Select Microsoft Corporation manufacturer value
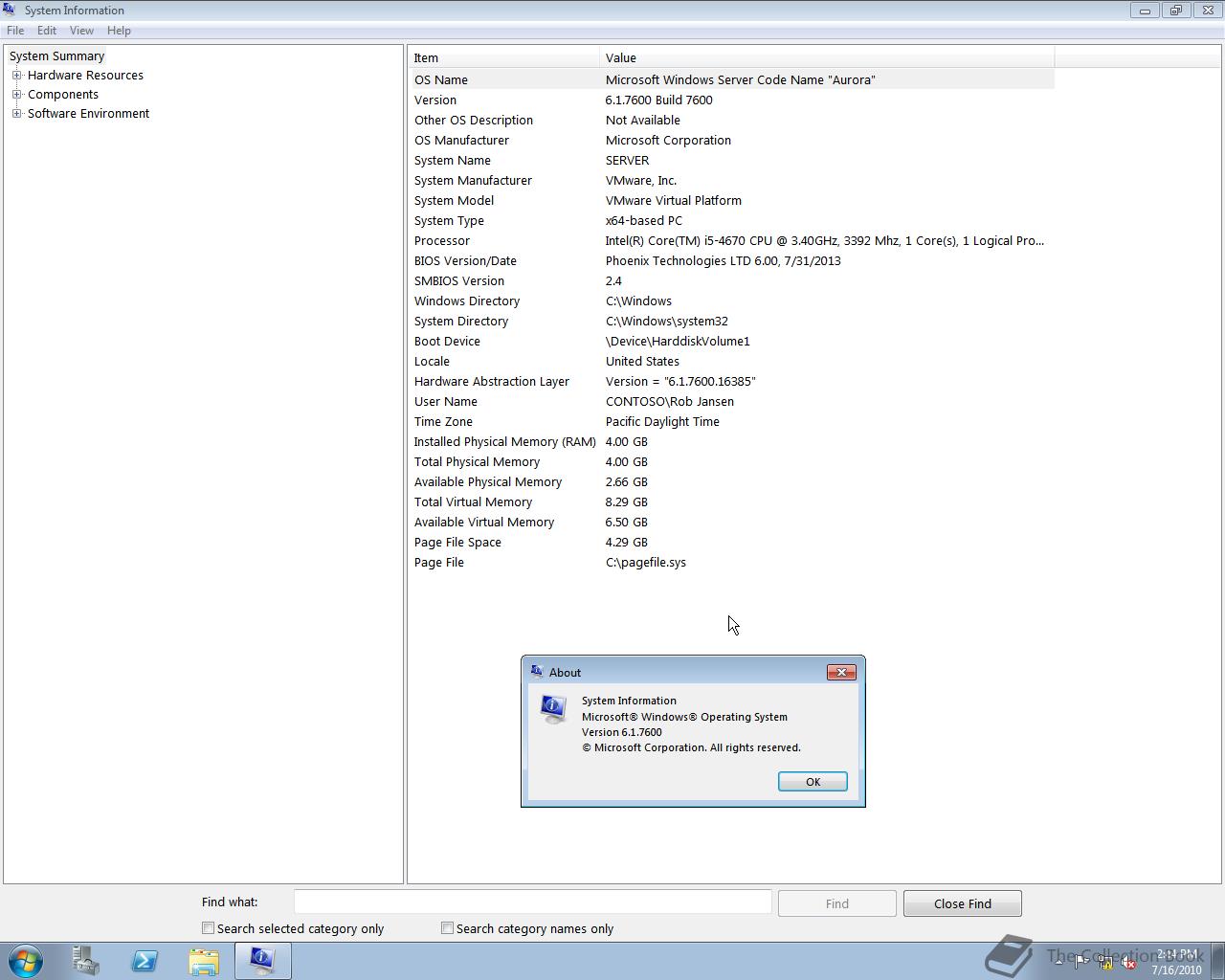This screenshot has width=1225, height=980. coord(668,140)
